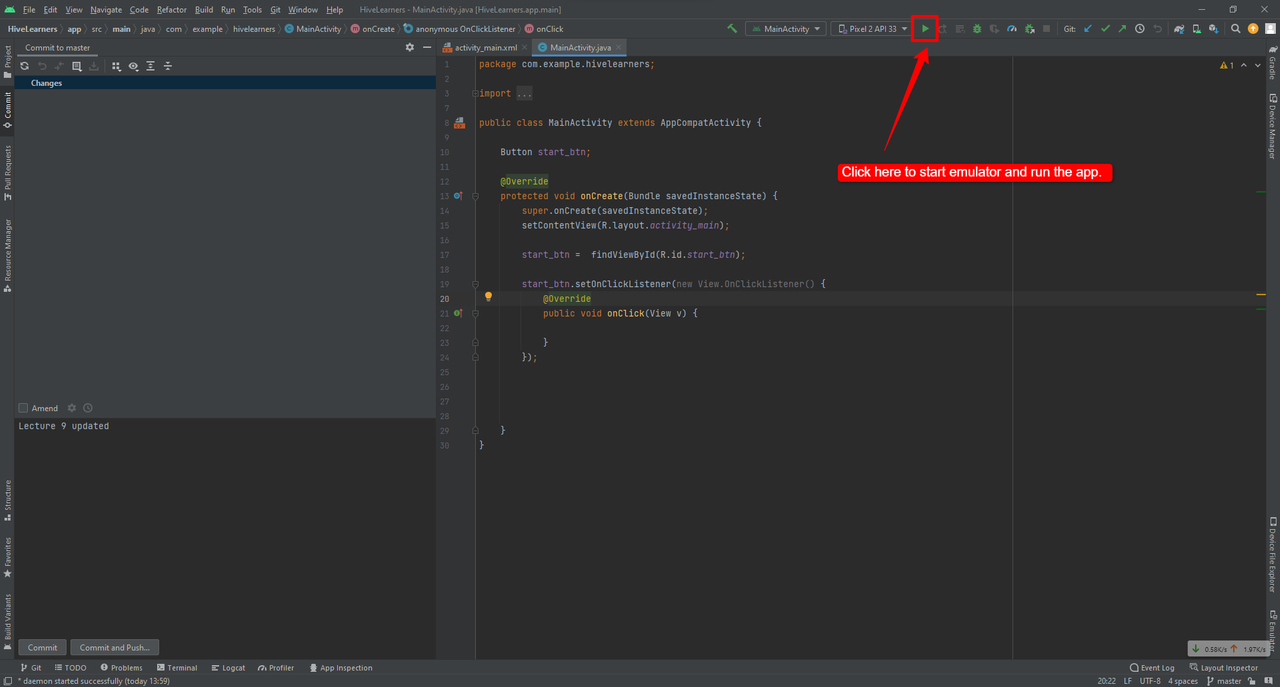Screen dimensions: 1280x687
Task: Open Git Show History clock icon
Action: click(x=1139, y=29)
